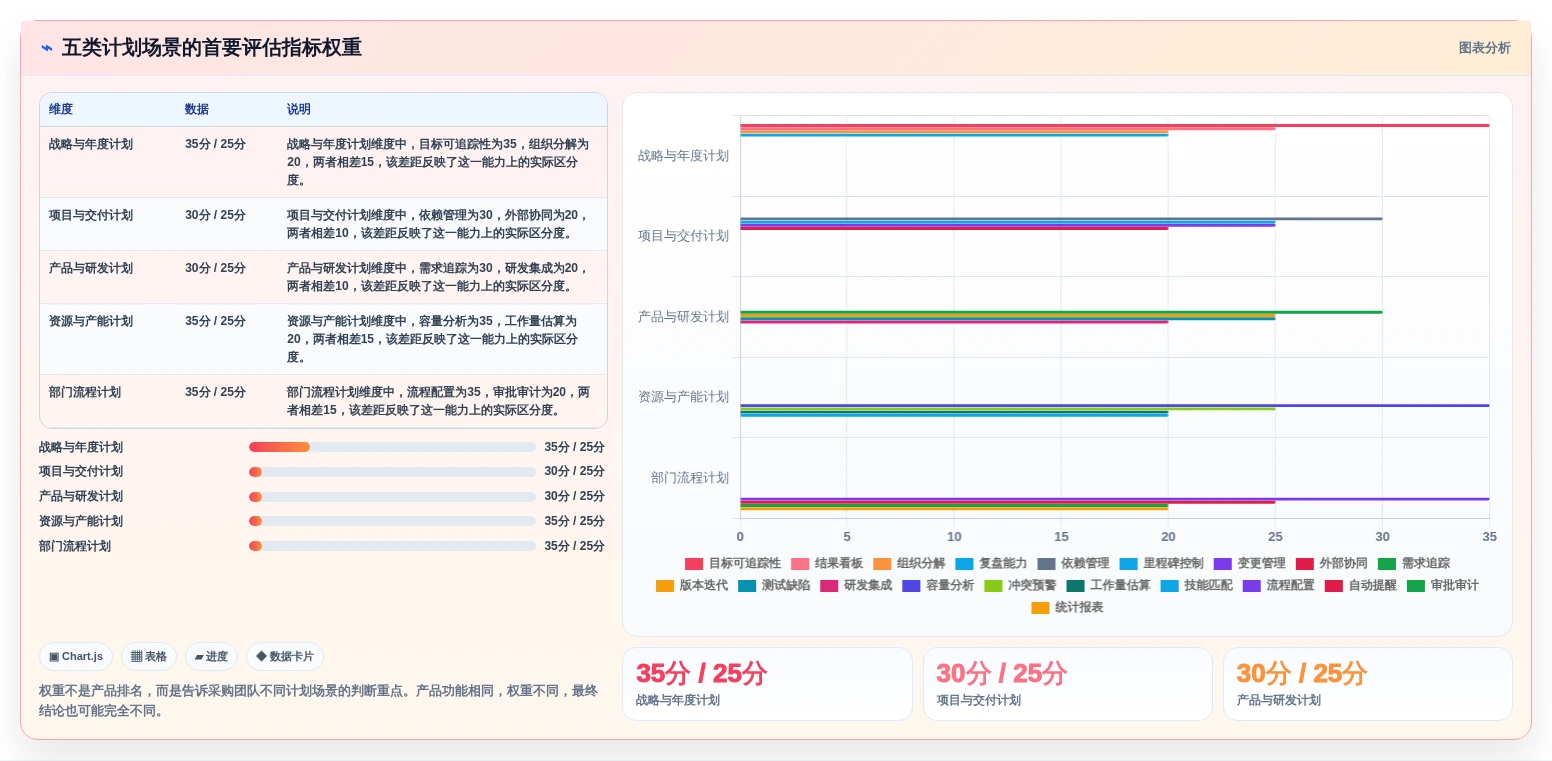
Task: Toggle 复盘能力 legend item
Action: pyautogui.click(x=990, y=564)
